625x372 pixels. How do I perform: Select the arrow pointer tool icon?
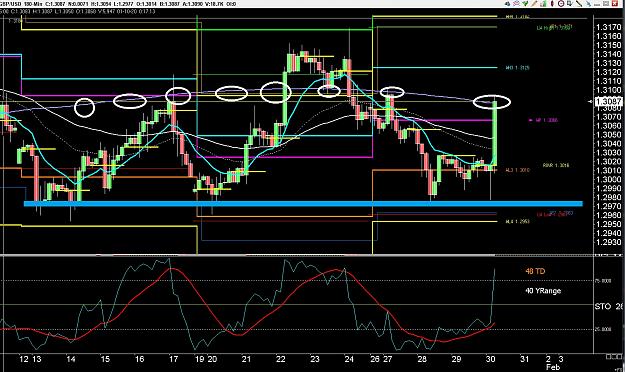click(588, 4)
